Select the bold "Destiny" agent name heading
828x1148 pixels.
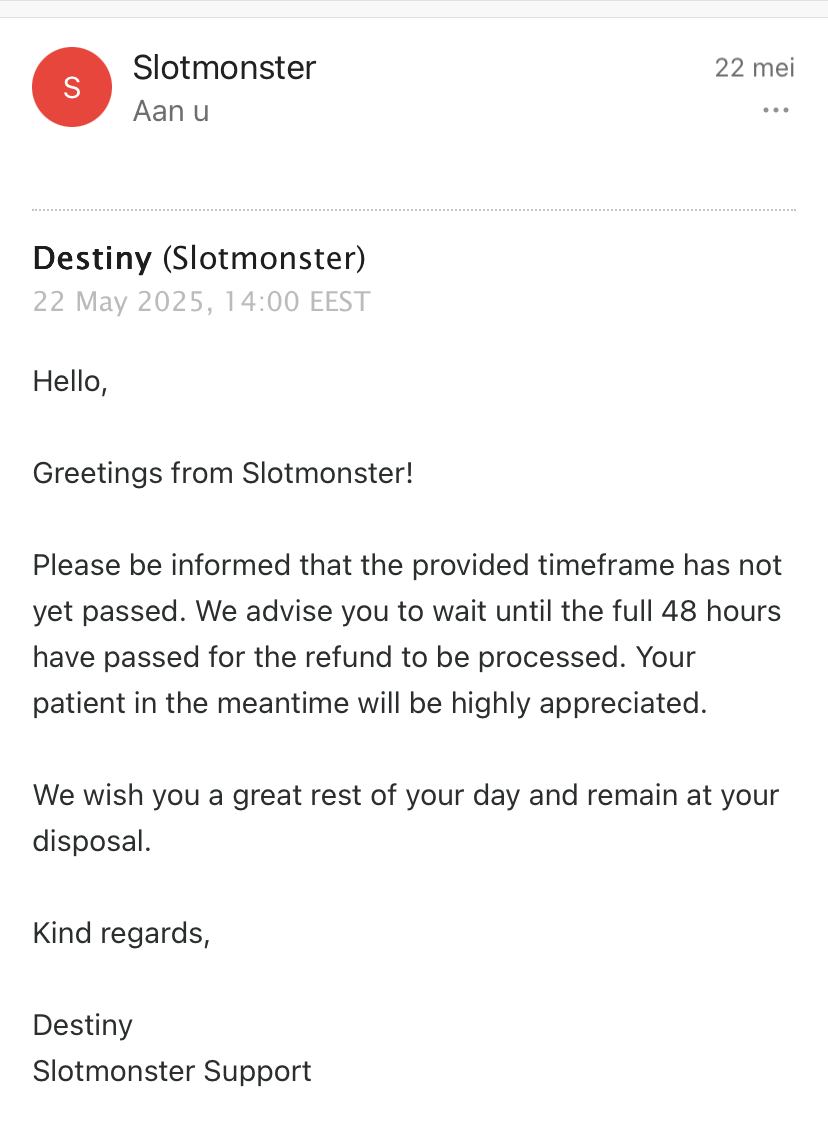(93, 259)
